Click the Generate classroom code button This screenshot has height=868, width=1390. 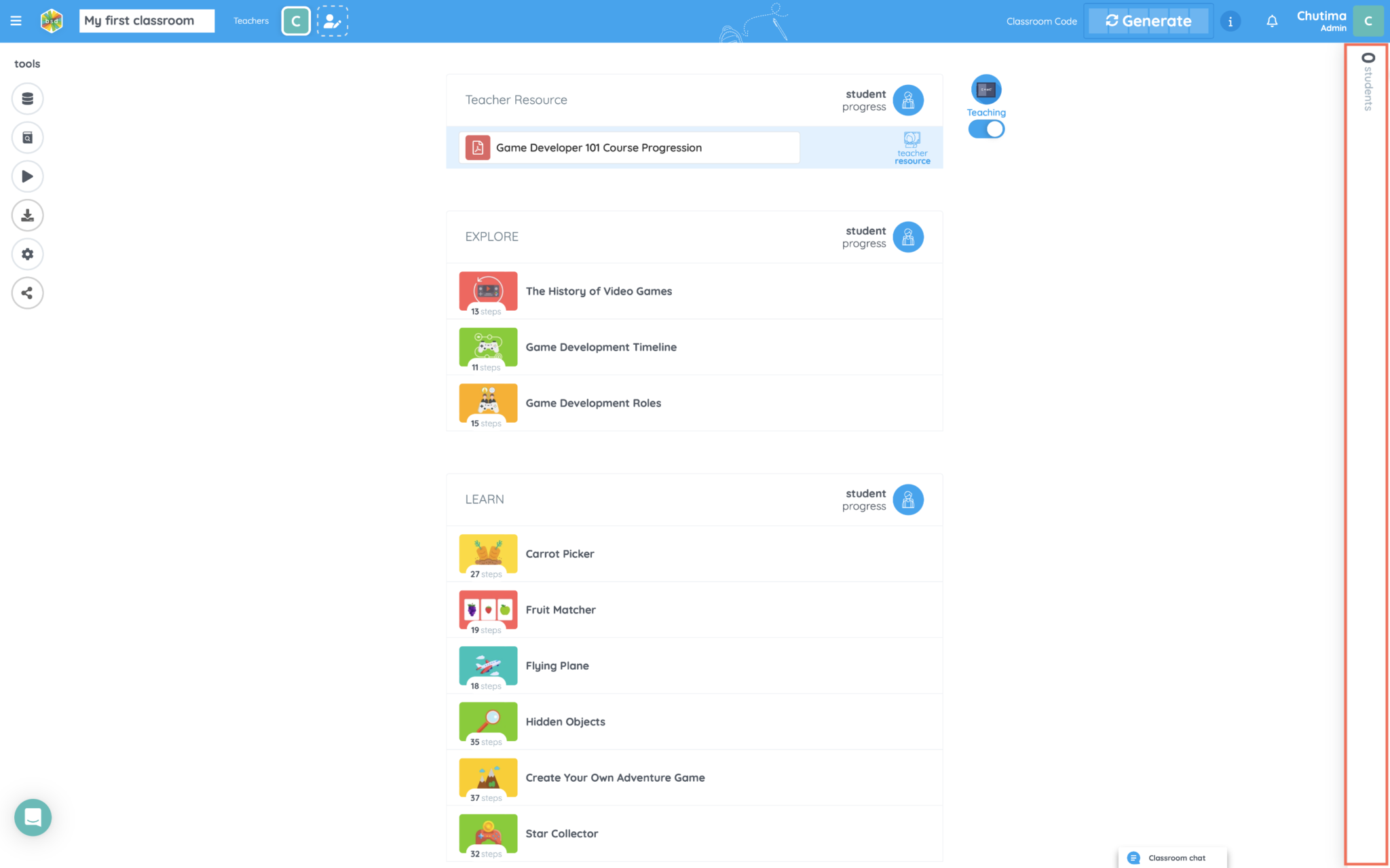coord(1148,20)
